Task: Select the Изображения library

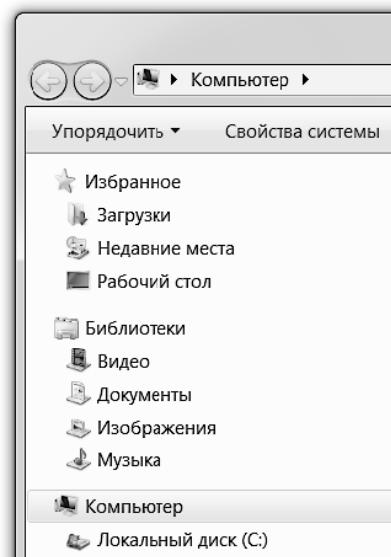Action: pos(157,428)
